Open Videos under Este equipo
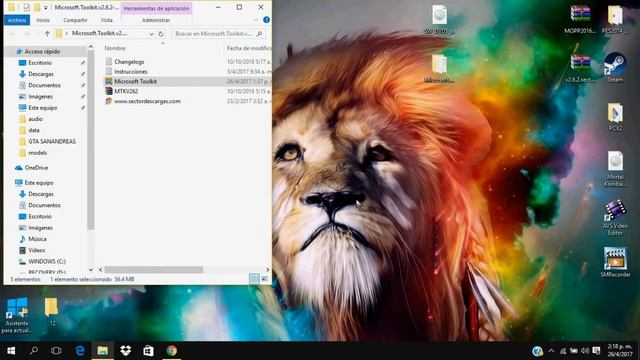 pos(37,250)
